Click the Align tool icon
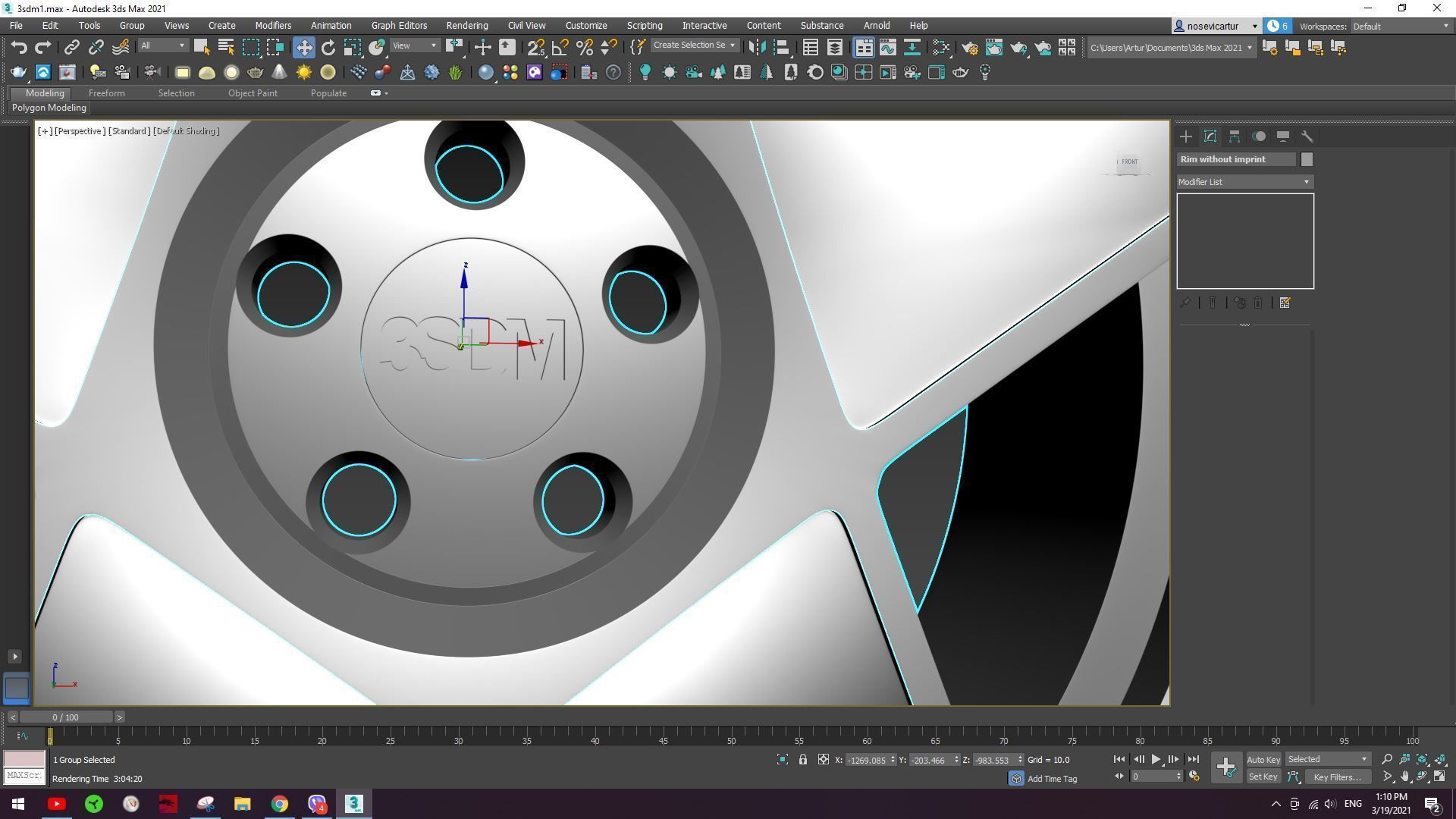The width and height of the screenshot is (1456, 819). click(781, 47)
